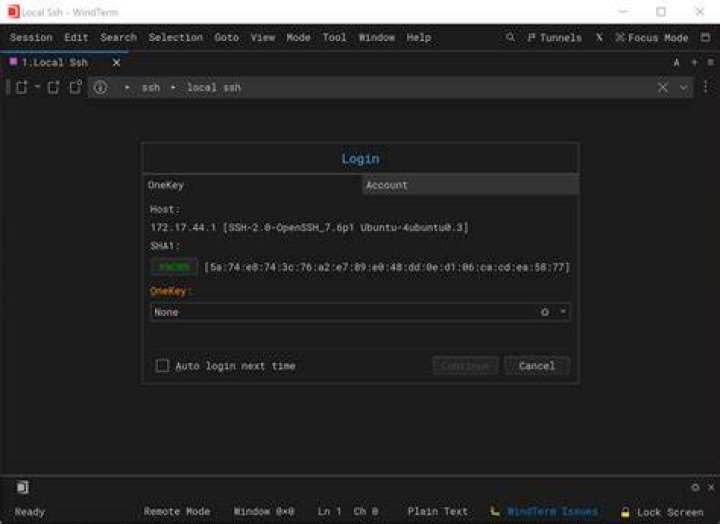Open the toolbar more options menu
The width and height of the screenshot is (720, 524).
point(706,87)
